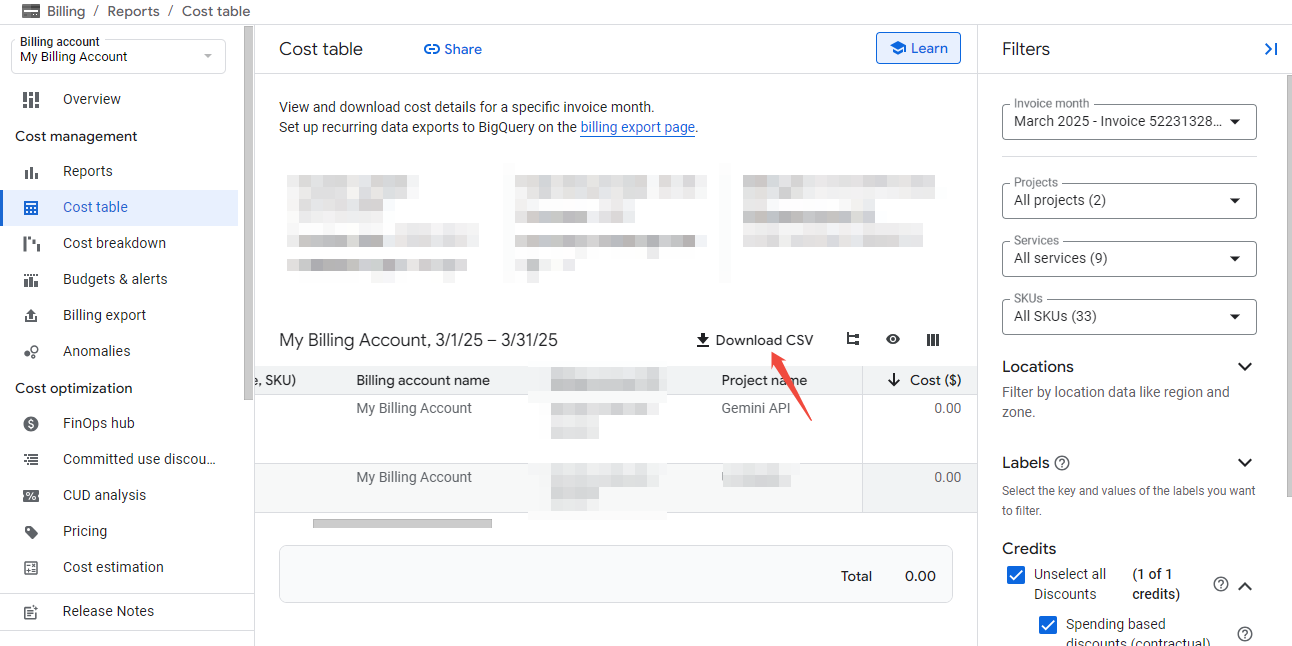1292x646 pixels.
Task: Open Cost breakdown in sidebar
Action: (114, 243)
